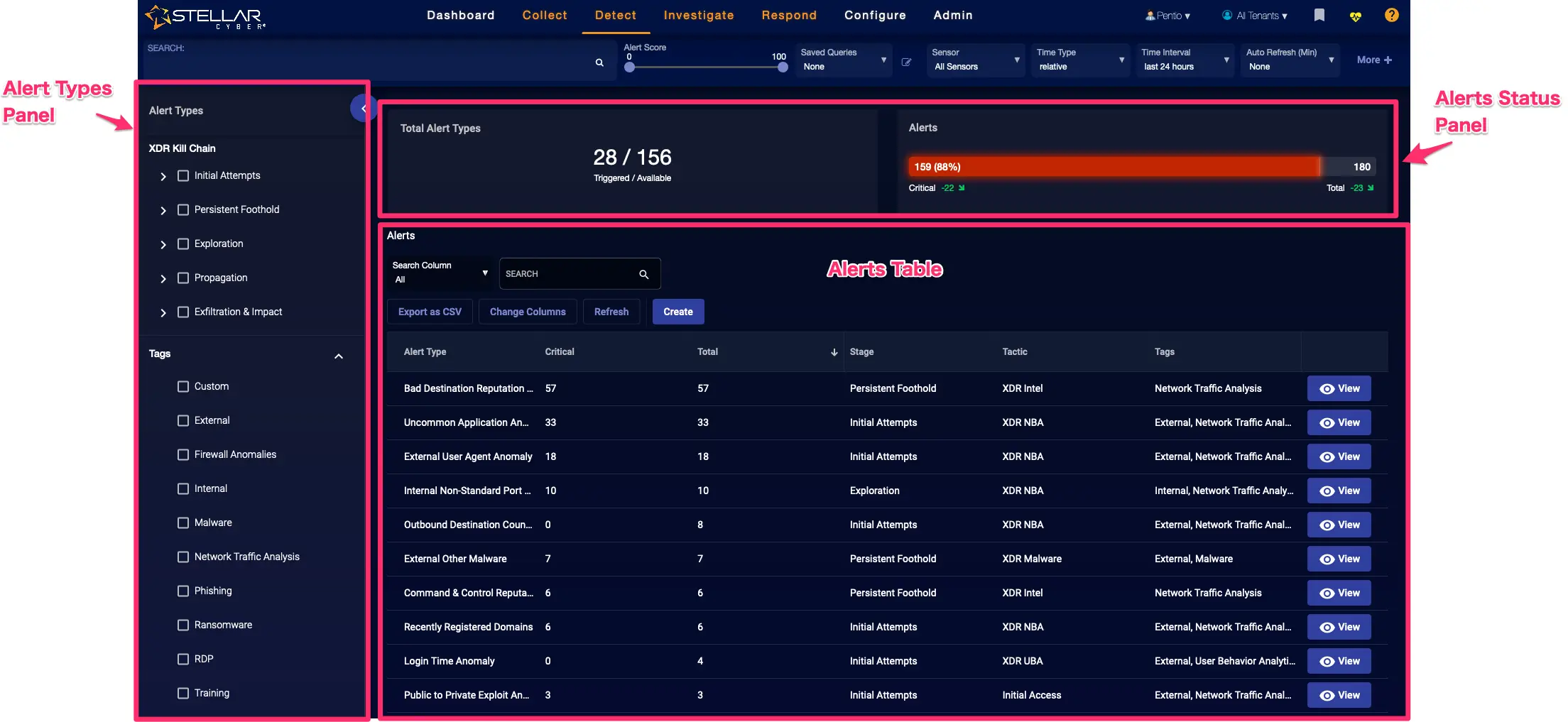Click the Create button

tap(677, 312)
